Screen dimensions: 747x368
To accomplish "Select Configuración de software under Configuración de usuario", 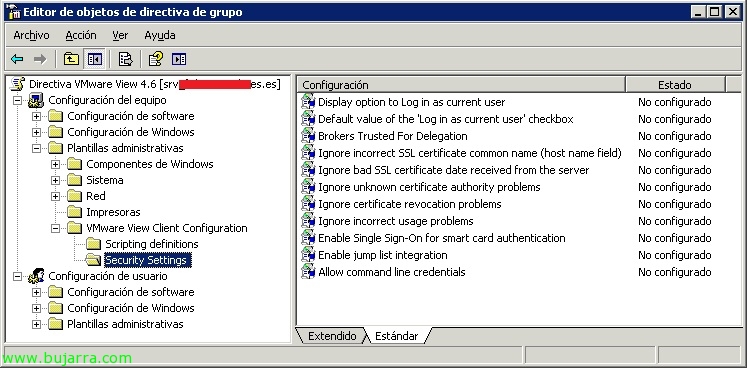I will (131, 292).
